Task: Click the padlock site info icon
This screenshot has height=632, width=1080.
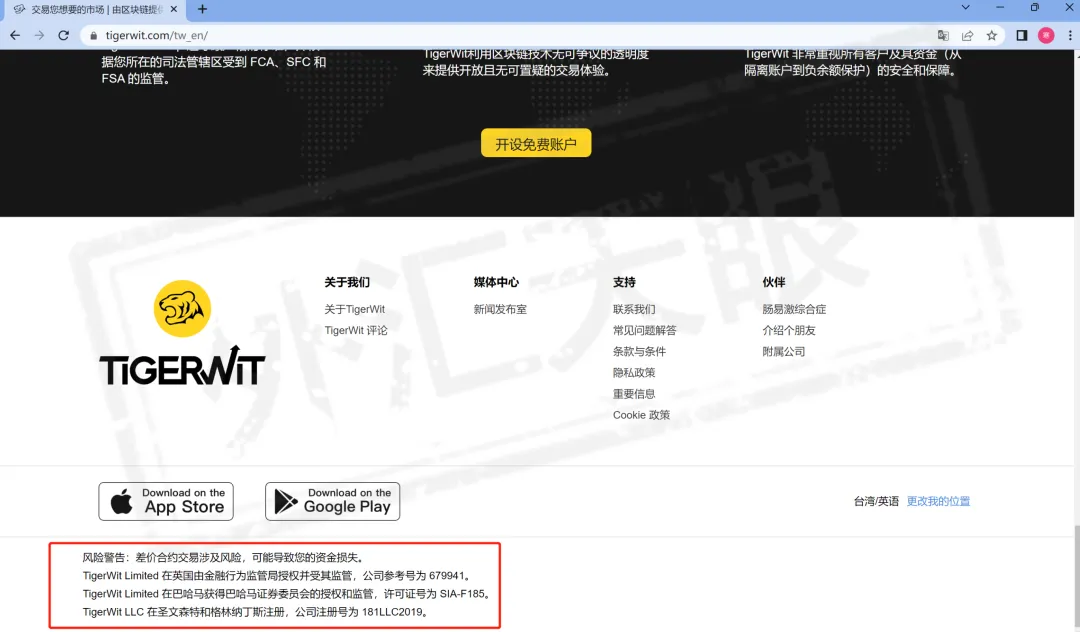Action: 94,36
